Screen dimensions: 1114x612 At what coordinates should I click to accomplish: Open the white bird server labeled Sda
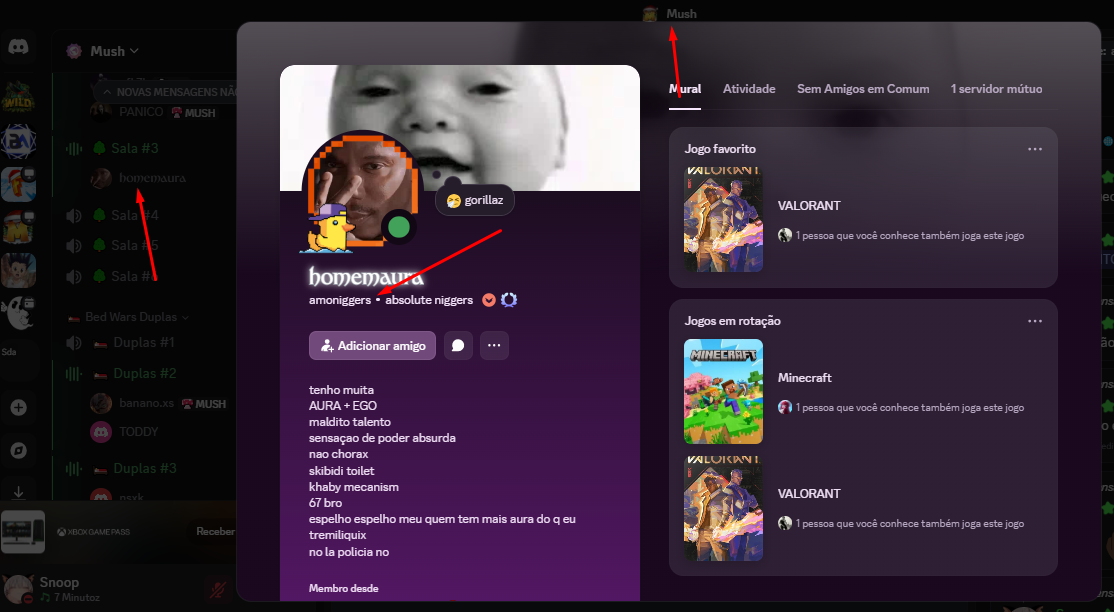18,313
